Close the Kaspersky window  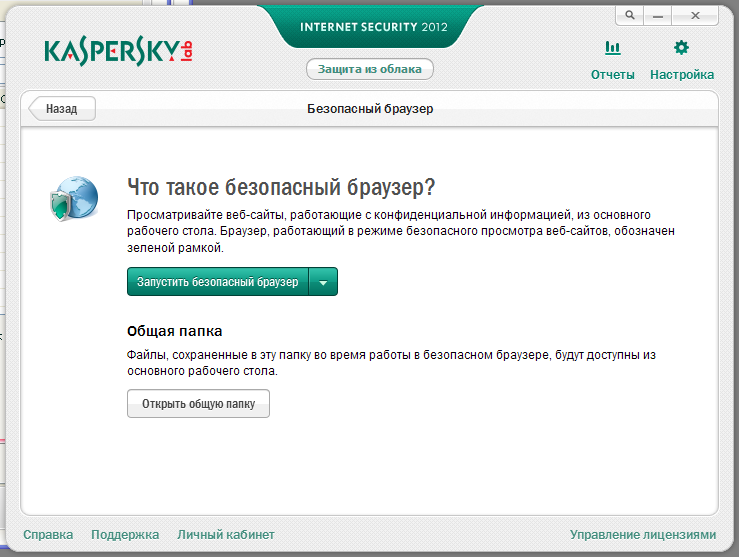pyautogui.click(x=695, y=15)
